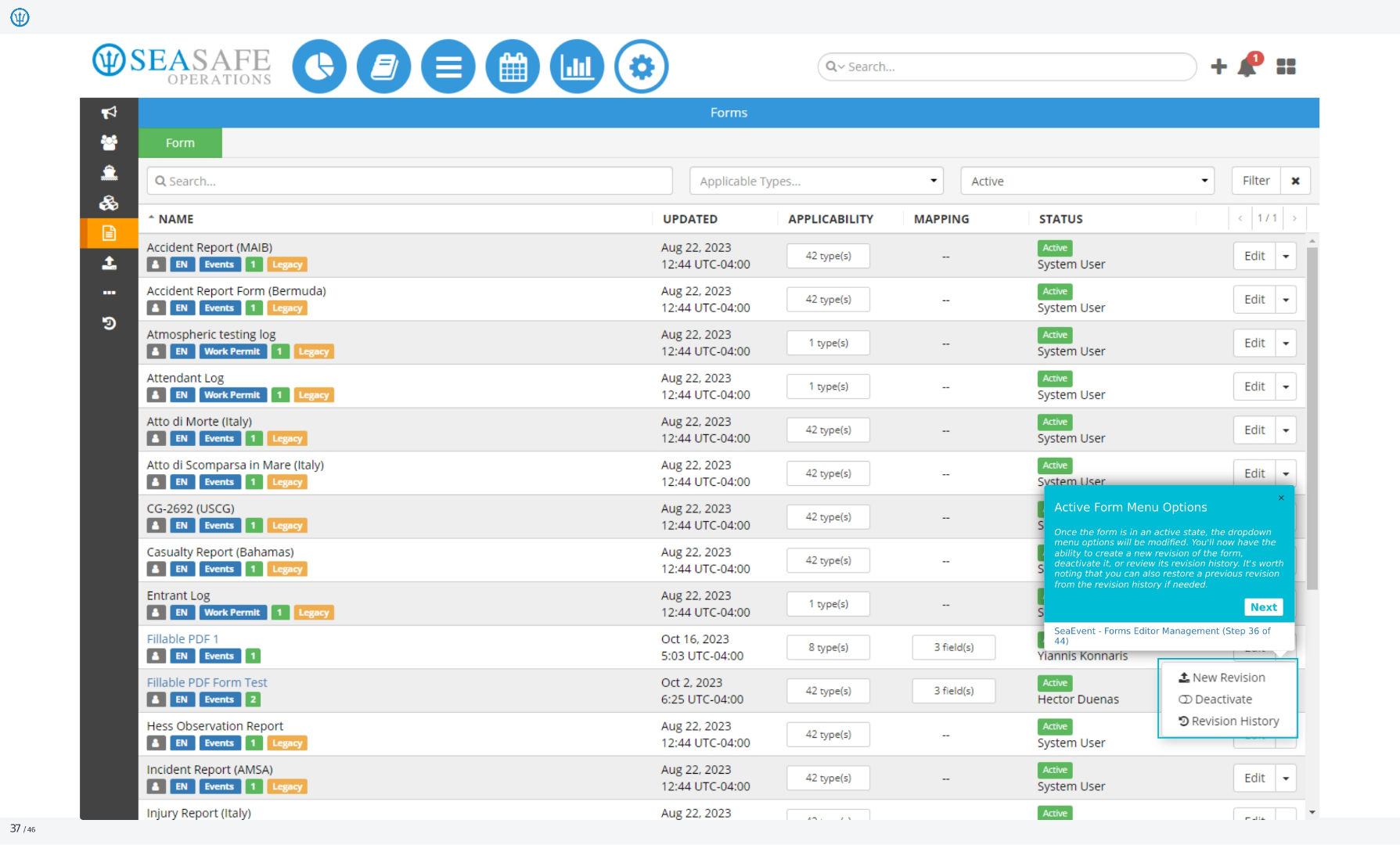Click the plus add icon
The width and height of the screenshot is (1400, 845).
pyautogui.click(x=1218, y=67)
